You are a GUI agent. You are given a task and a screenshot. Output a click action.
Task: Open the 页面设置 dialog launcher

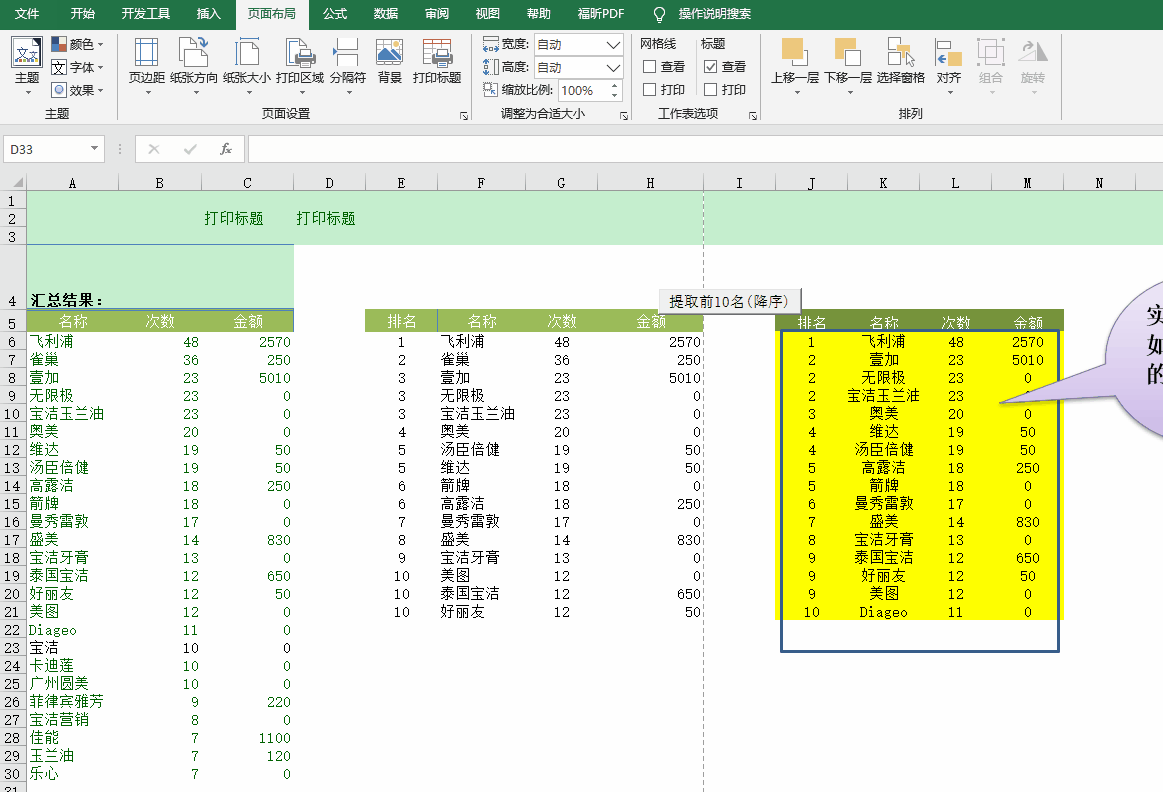pos(464,116)
